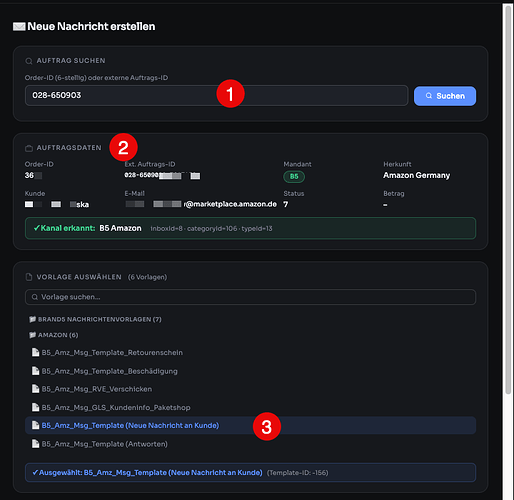The width and height of the screenshot is (514, 500).
Task: Click the magnifier icon inside Suchen button
Action: point(429,96)
